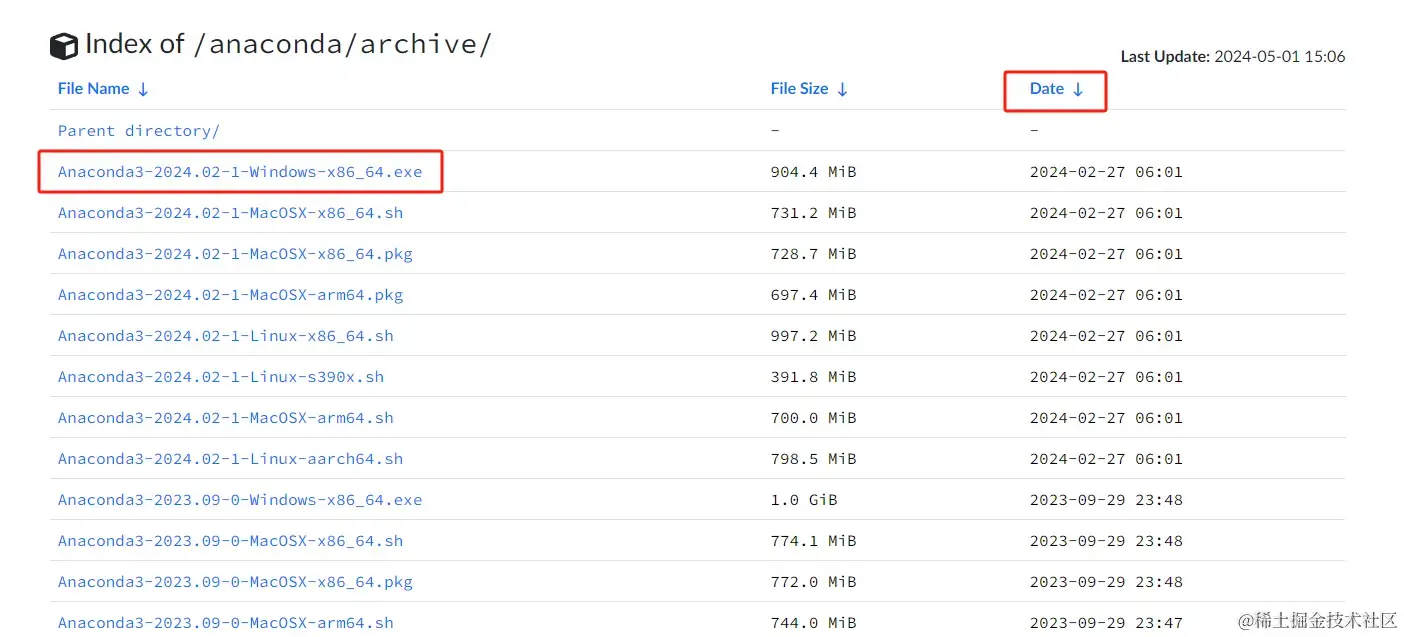The height and width of the screenshot is (637, 1404).
Task: Click the box icon beside Index of heading
Action: click(x=64, y=46)
